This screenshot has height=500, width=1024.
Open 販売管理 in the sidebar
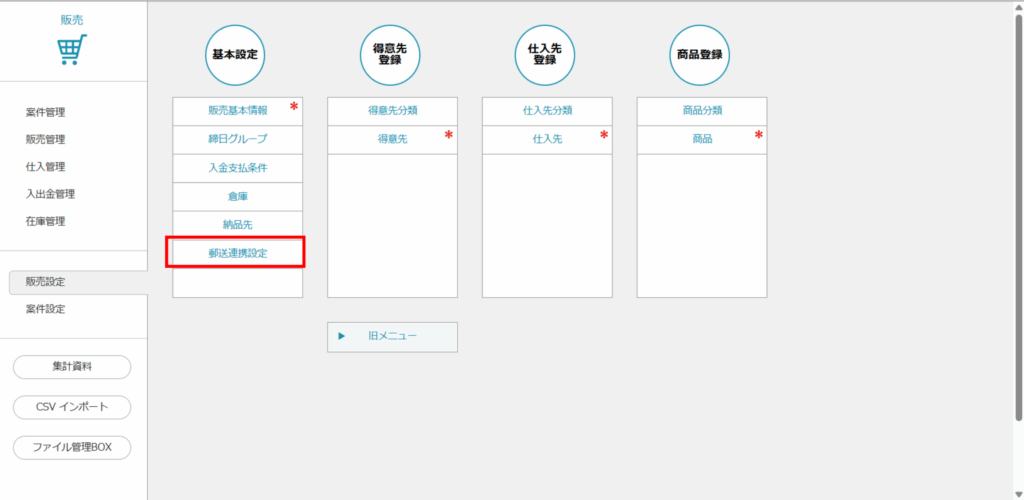[x=46, y=139]
